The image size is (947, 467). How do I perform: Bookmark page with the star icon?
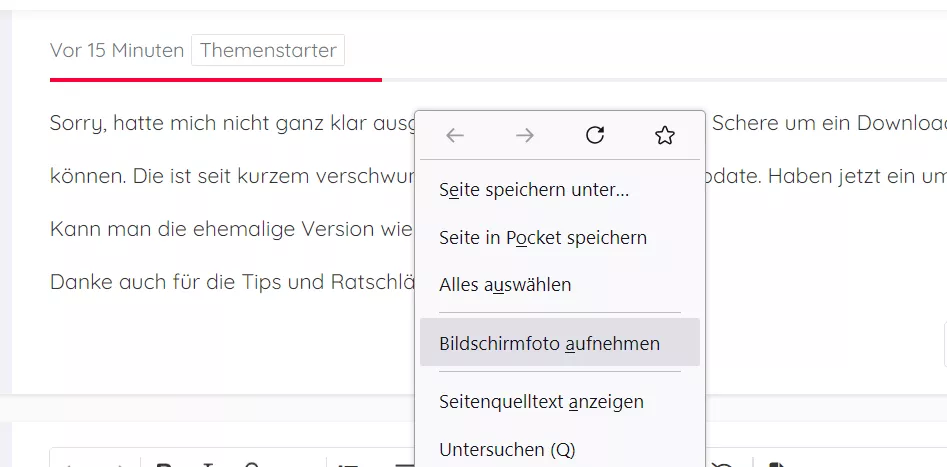[665, 135]
